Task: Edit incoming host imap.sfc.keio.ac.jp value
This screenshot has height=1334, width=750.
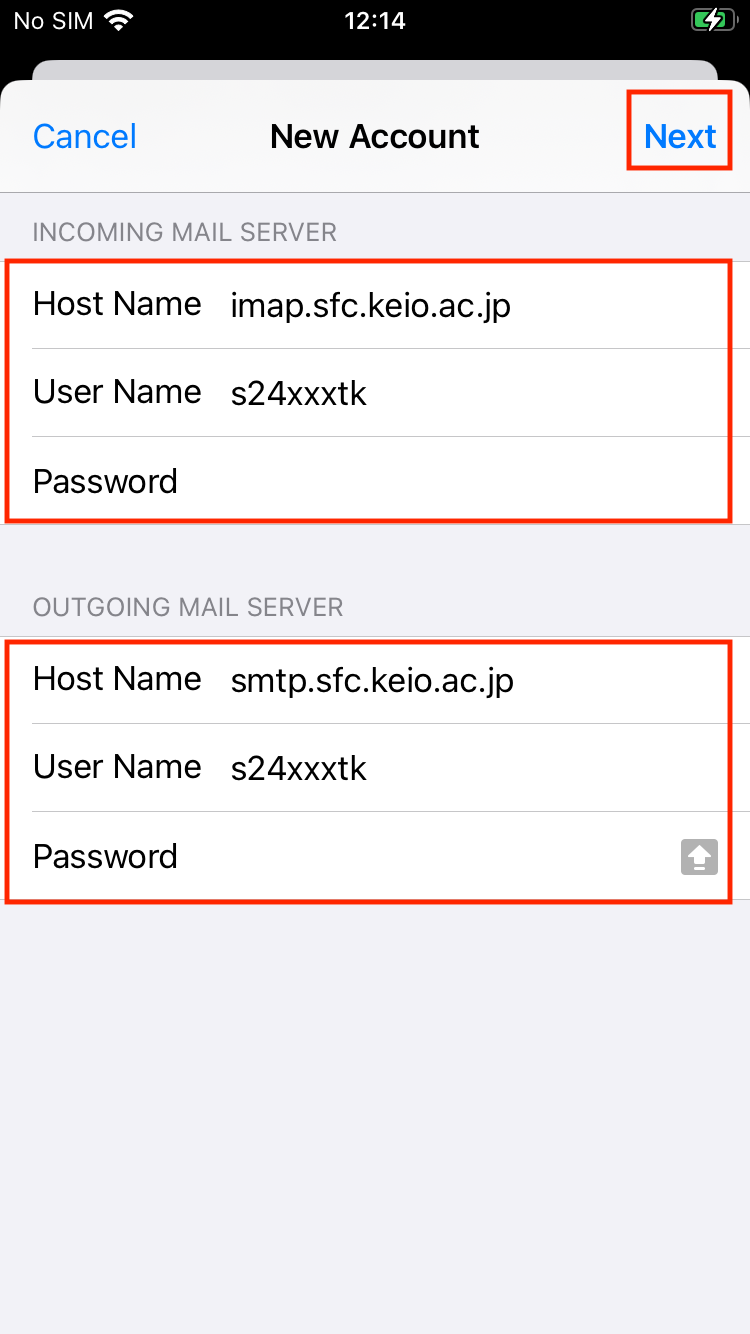Action: (x=371, y=305)
